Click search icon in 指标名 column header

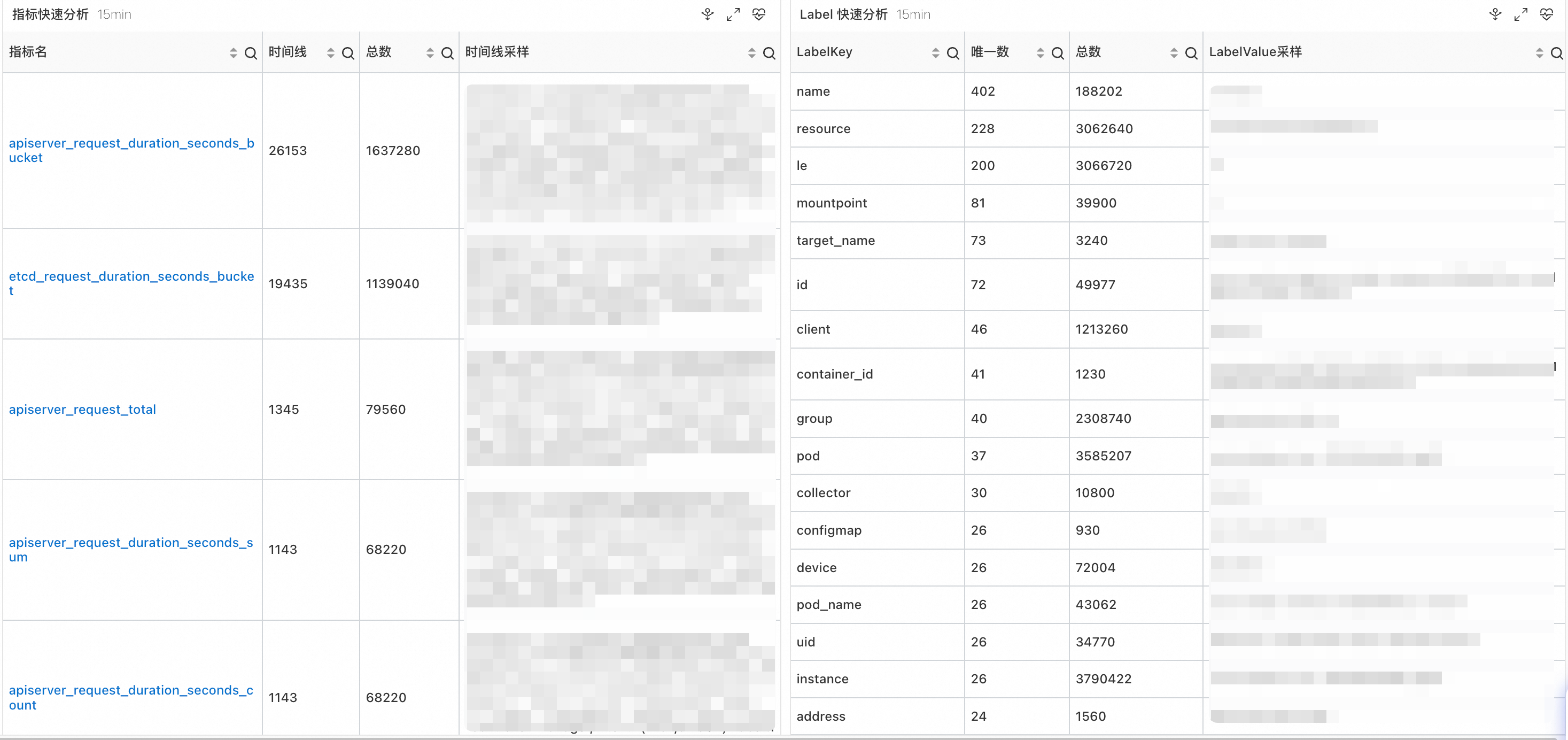coord(251,53)
